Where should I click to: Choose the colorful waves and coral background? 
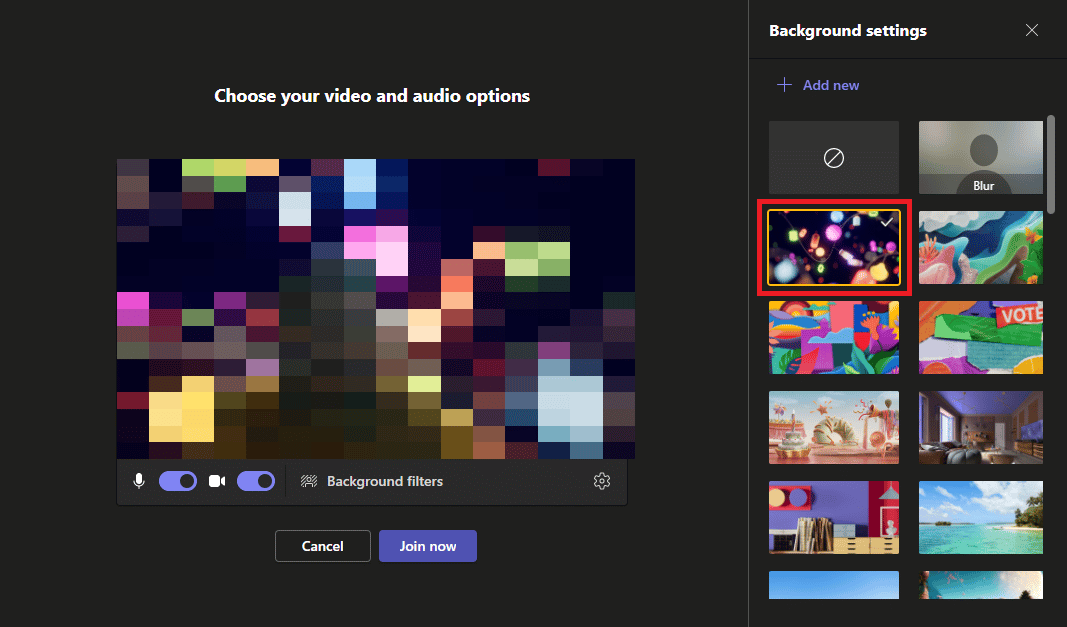[981, 247]
